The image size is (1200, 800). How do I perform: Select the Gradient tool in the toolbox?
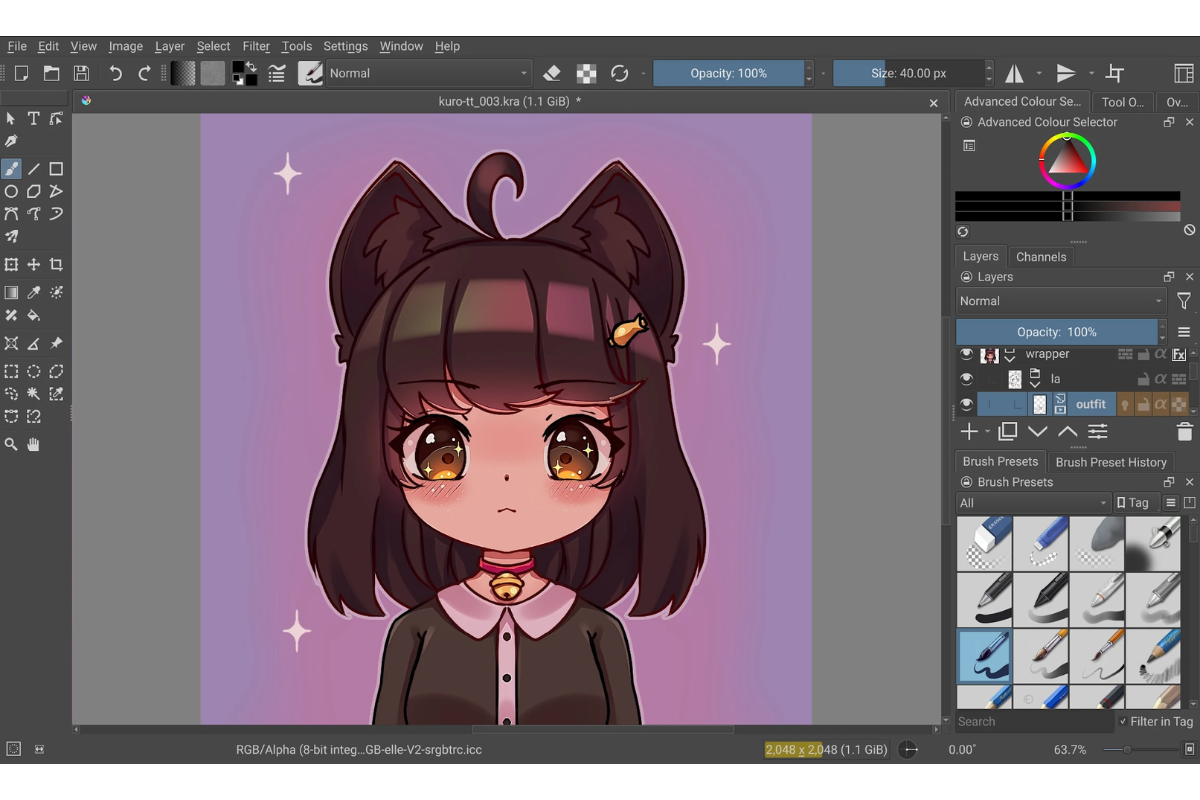pos(11,292)
